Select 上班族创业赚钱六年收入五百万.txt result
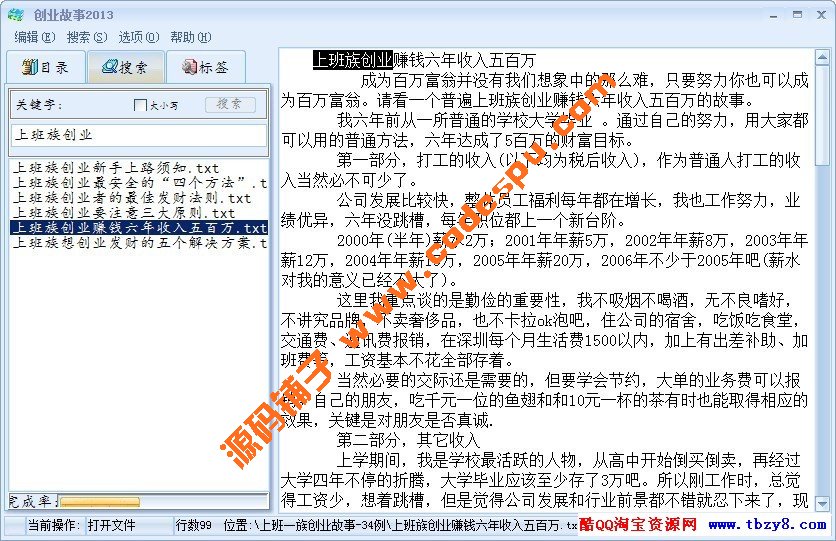Viewport: 836px width, 541px height. tap(139, 228)
